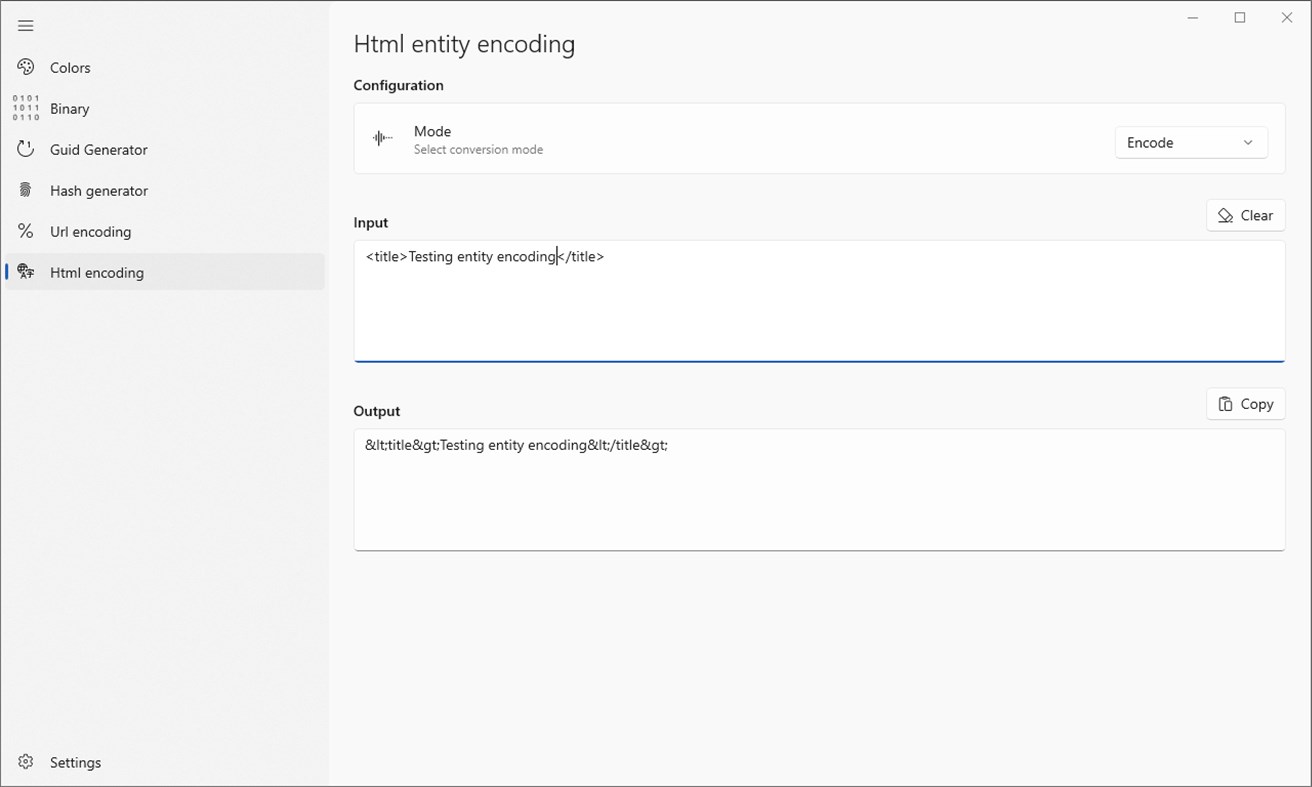1312x787 pixels.
Task: Go to the Guid Generator tool
Action: click(99, 150)
